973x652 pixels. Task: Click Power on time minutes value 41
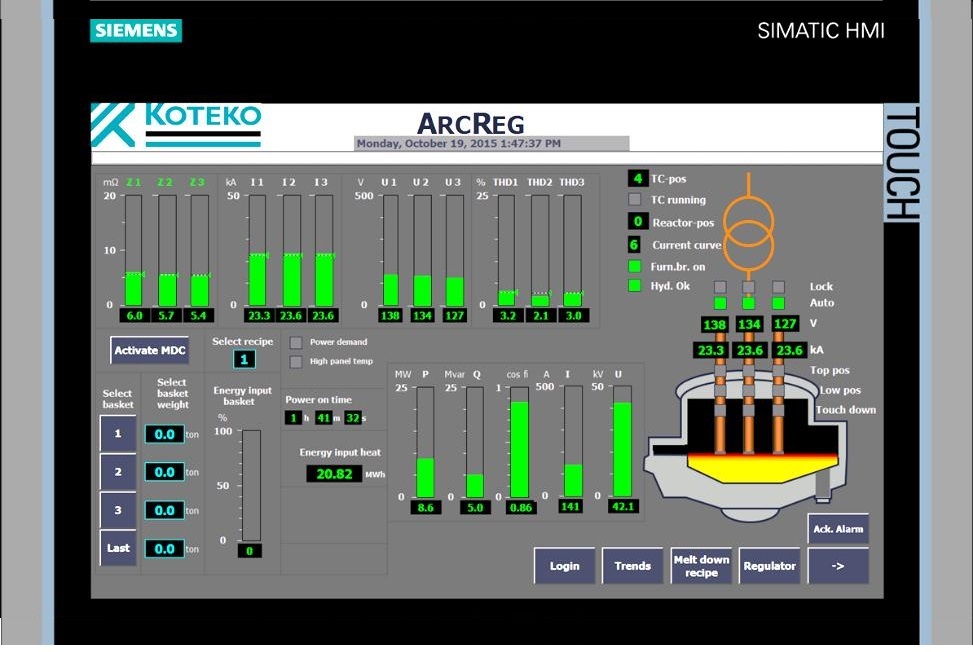point(323,418)
